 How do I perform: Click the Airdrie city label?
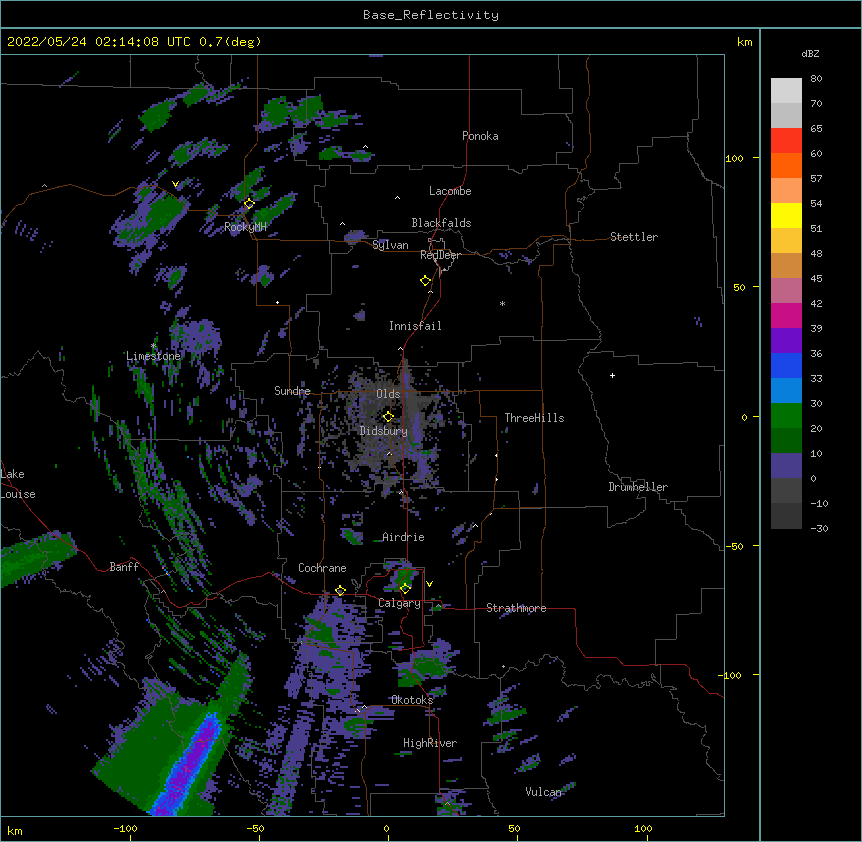pyautogui.click(x=403, y=537)
